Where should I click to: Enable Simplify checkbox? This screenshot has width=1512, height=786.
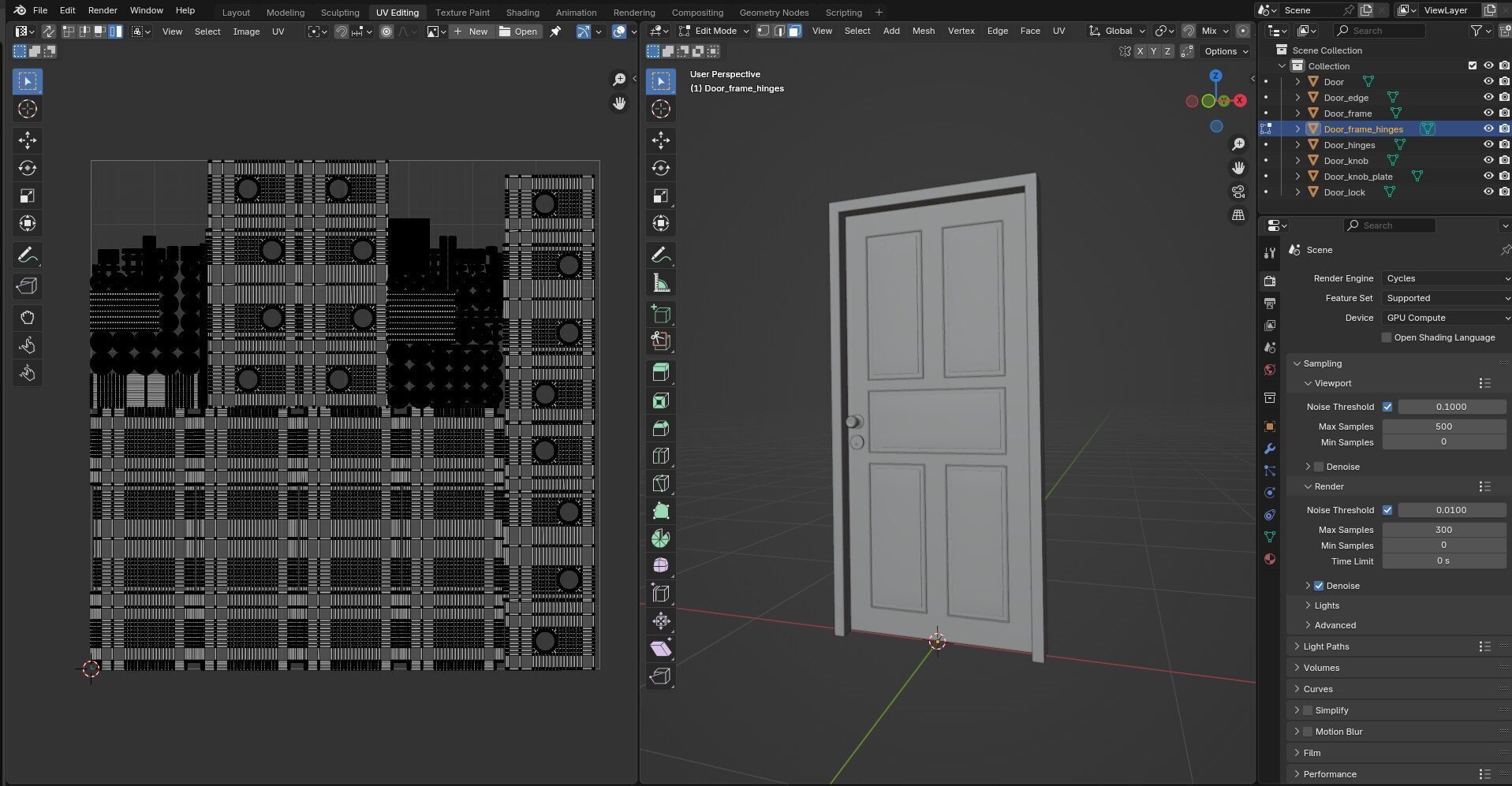(1308, 710)
